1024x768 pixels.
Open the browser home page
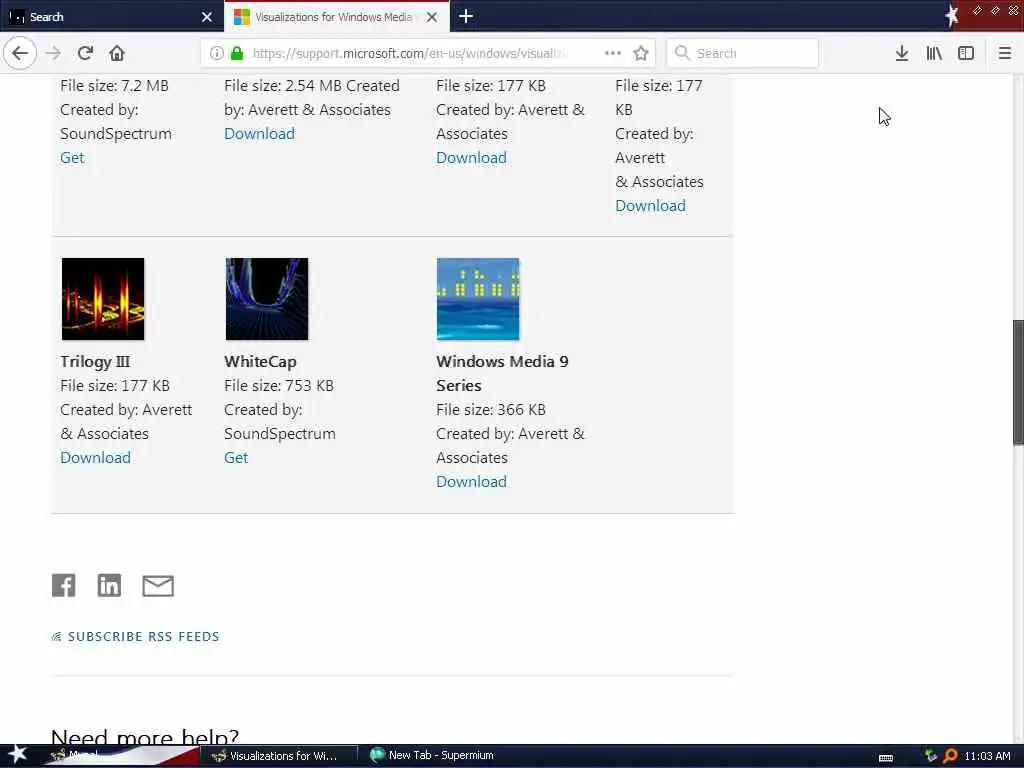click(117, 53)
